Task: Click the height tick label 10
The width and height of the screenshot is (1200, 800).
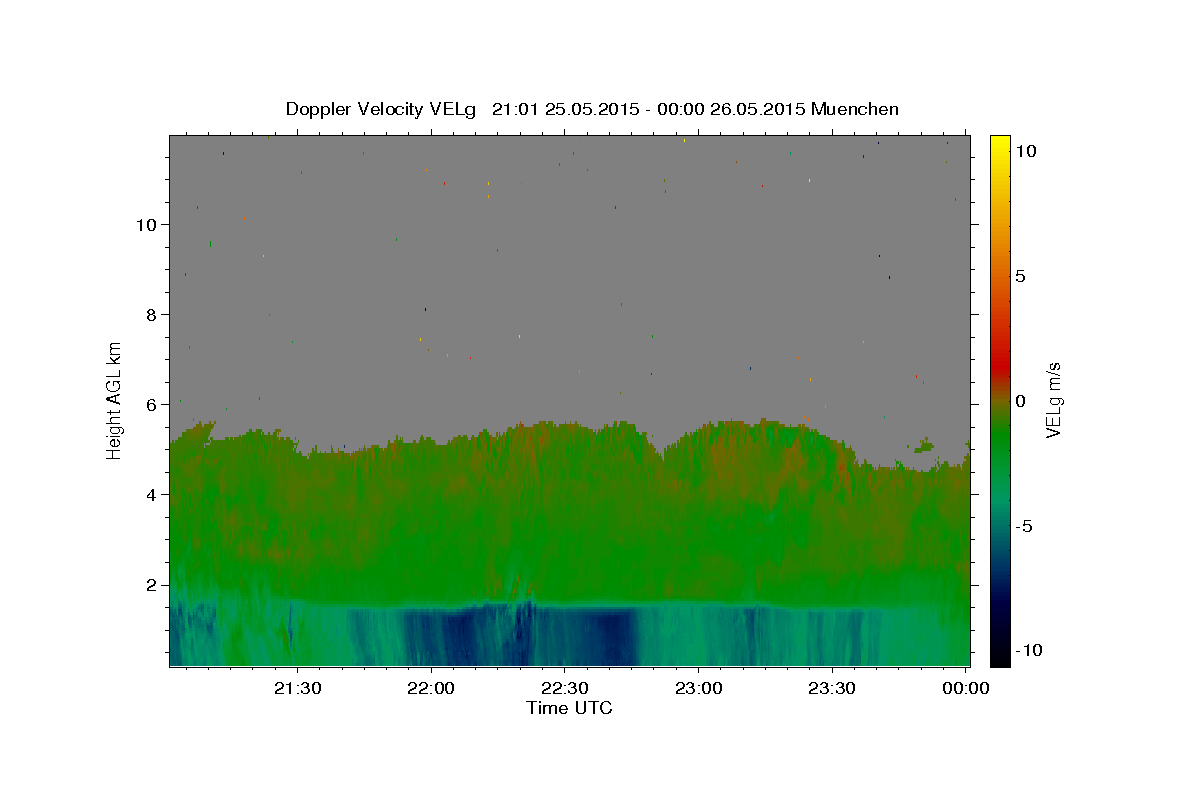Action: point(147,224)
